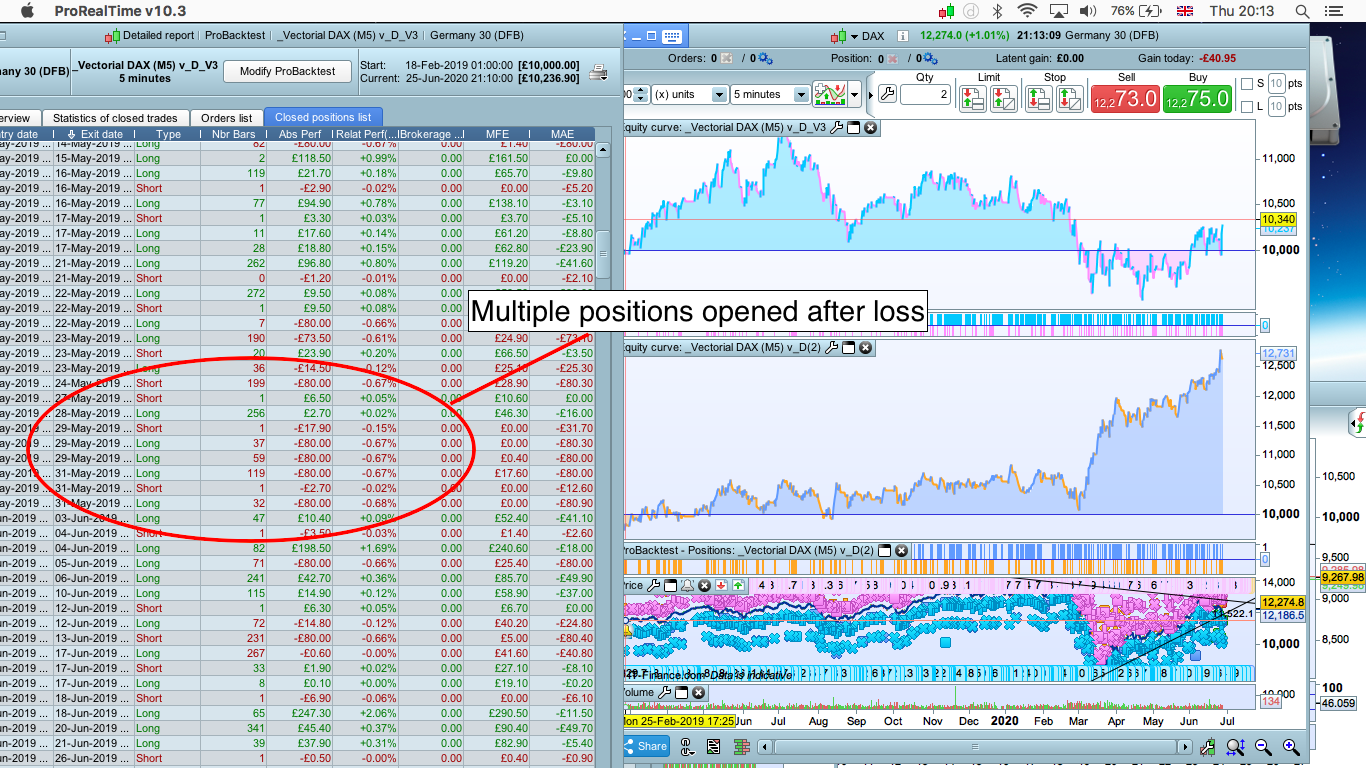This screenshot has height=768, width=1366.
Task: Sort by MFE column header
Action: [497, 134]
